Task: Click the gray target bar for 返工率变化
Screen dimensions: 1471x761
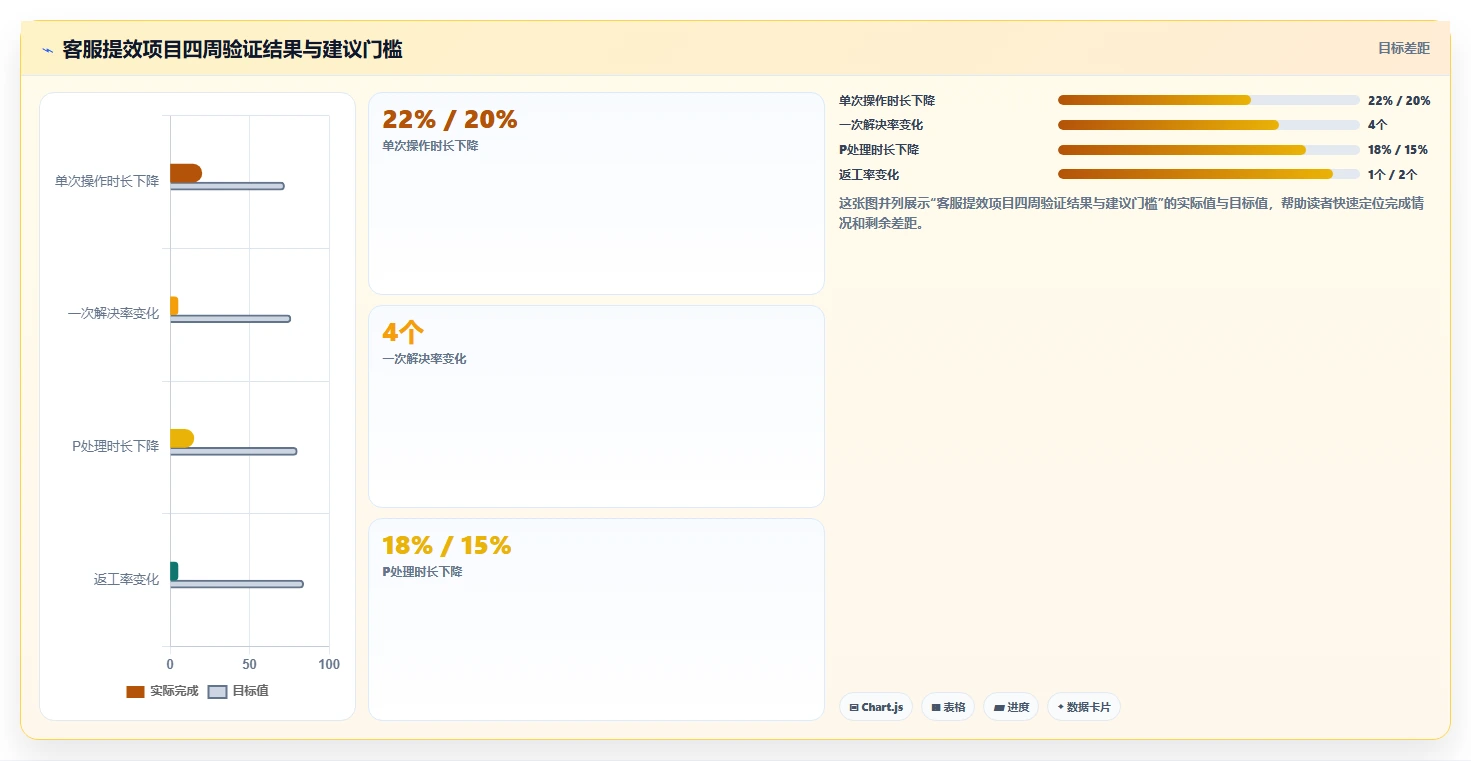Action: 236,584
